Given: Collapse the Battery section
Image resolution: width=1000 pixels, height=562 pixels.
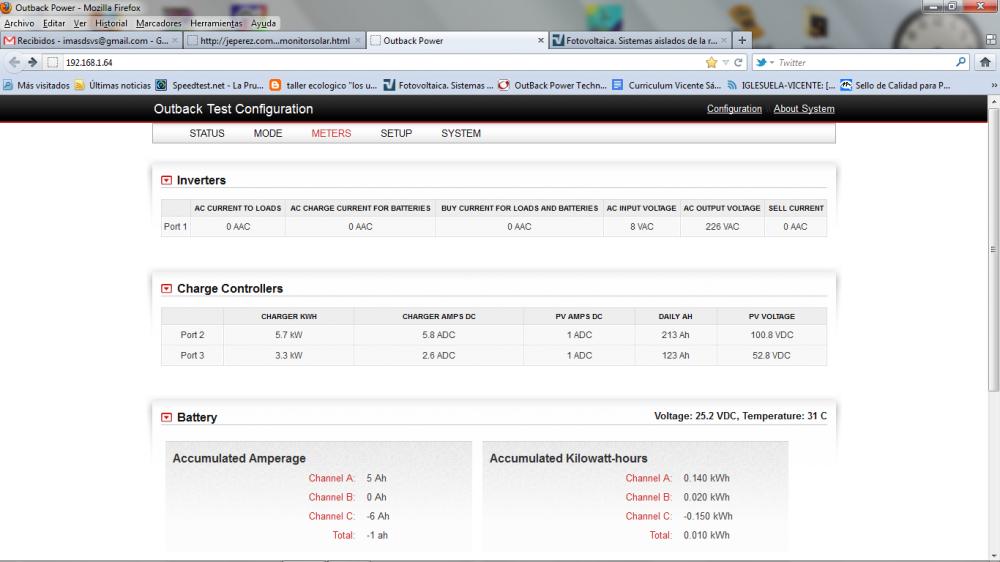Looking at the screenshot, I should click(x=166, y=417).
